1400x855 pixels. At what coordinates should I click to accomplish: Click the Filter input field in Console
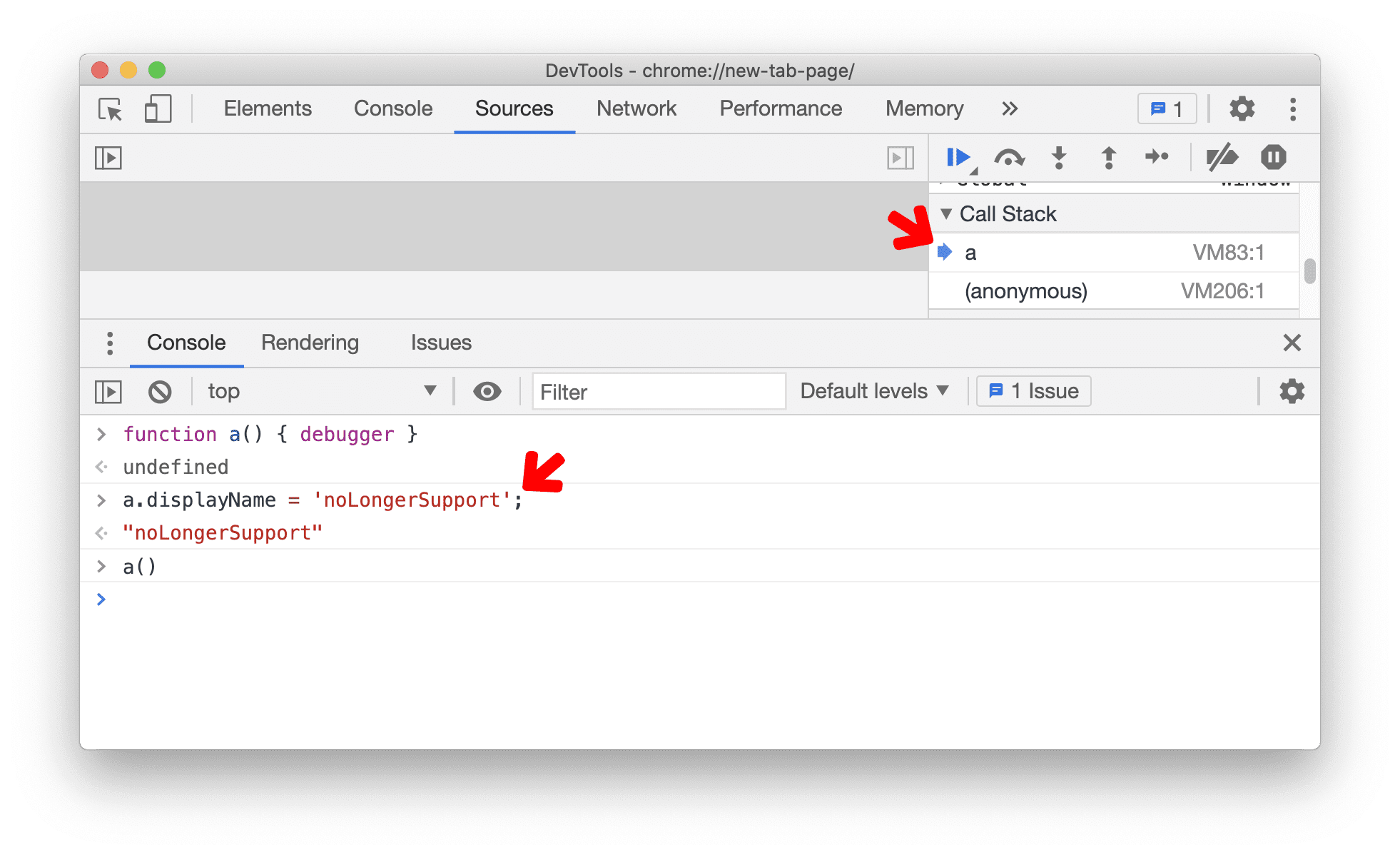(x=661, y=390)
